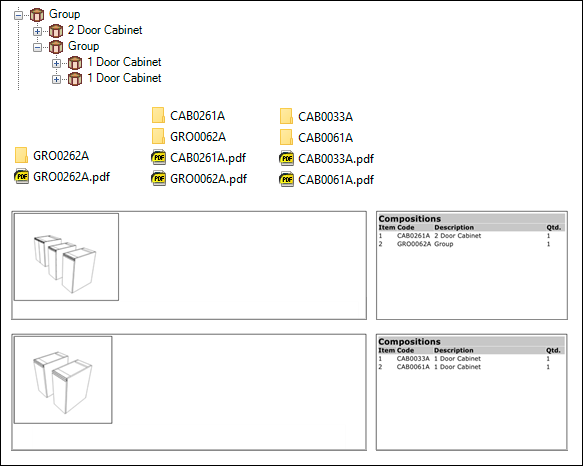Open the CAB0033A.pdf file icon
This screenshot has width=583, height=466.
click(x=286, y=158)
